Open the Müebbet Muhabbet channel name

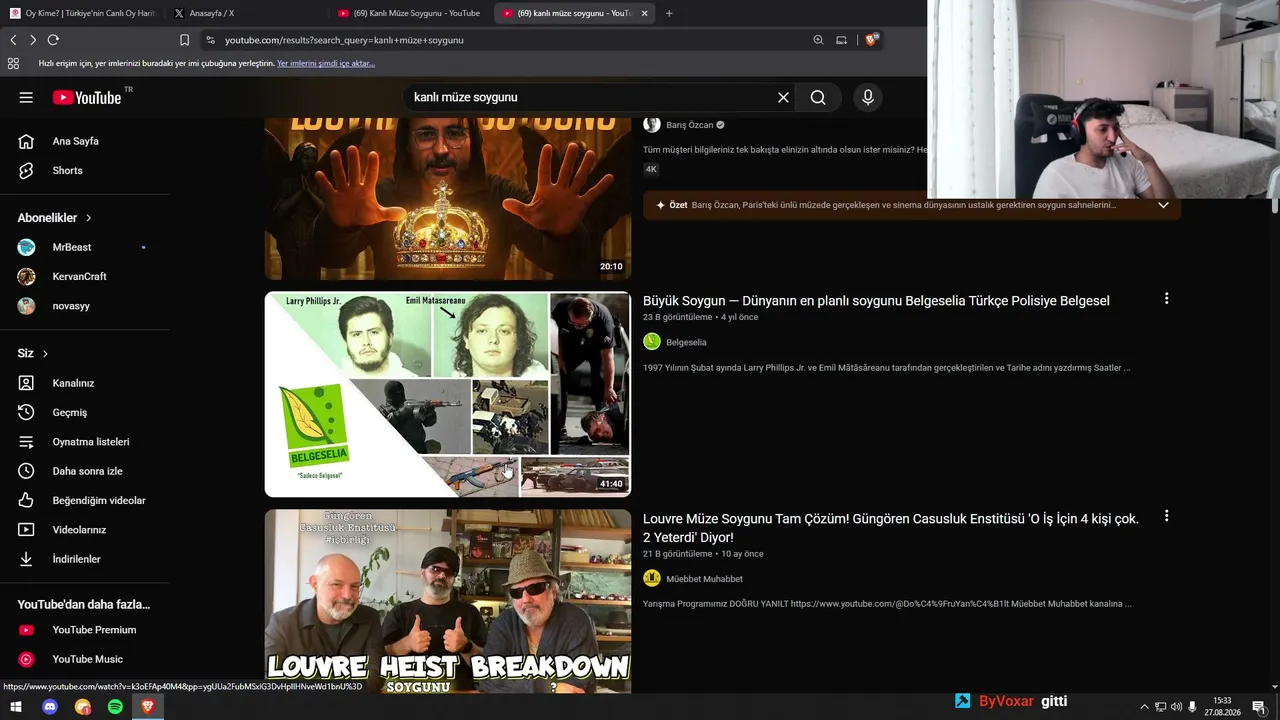click(704, 579)
